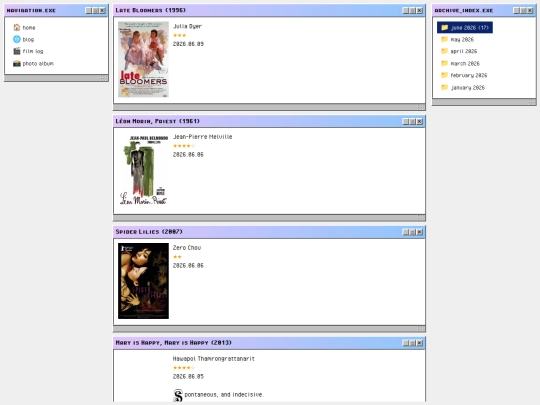Viewport: 540px width, 405px height.
Task: Maximize the Late Bloomers window
Action: (x=413, y=11)
